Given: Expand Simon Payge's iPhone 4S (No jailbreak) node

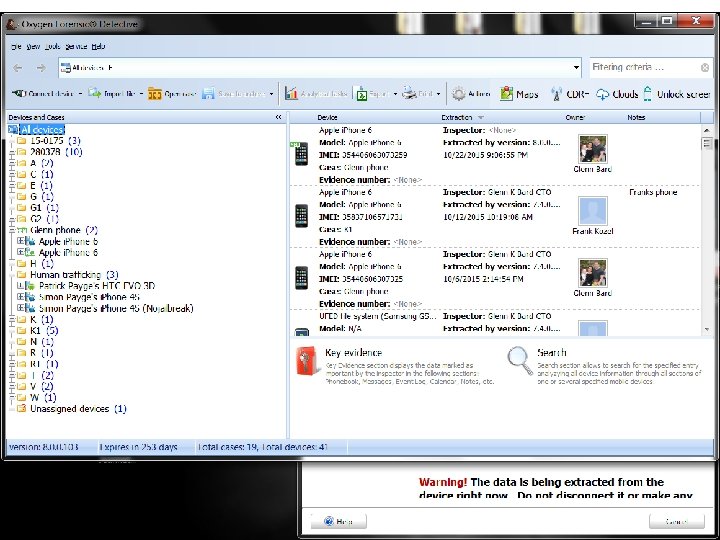Looking at the screenshot, I should point(20,308).
